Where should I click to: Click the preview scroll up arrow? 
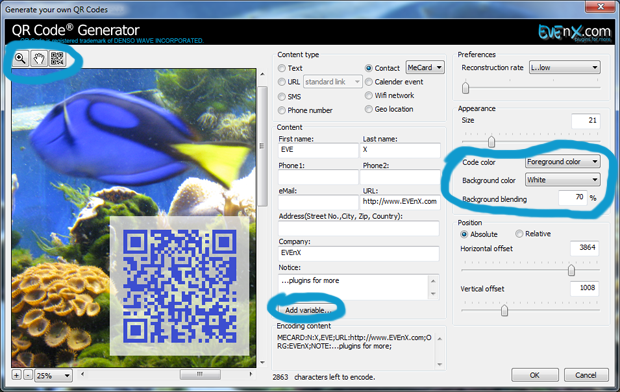[x=262, y=74]
